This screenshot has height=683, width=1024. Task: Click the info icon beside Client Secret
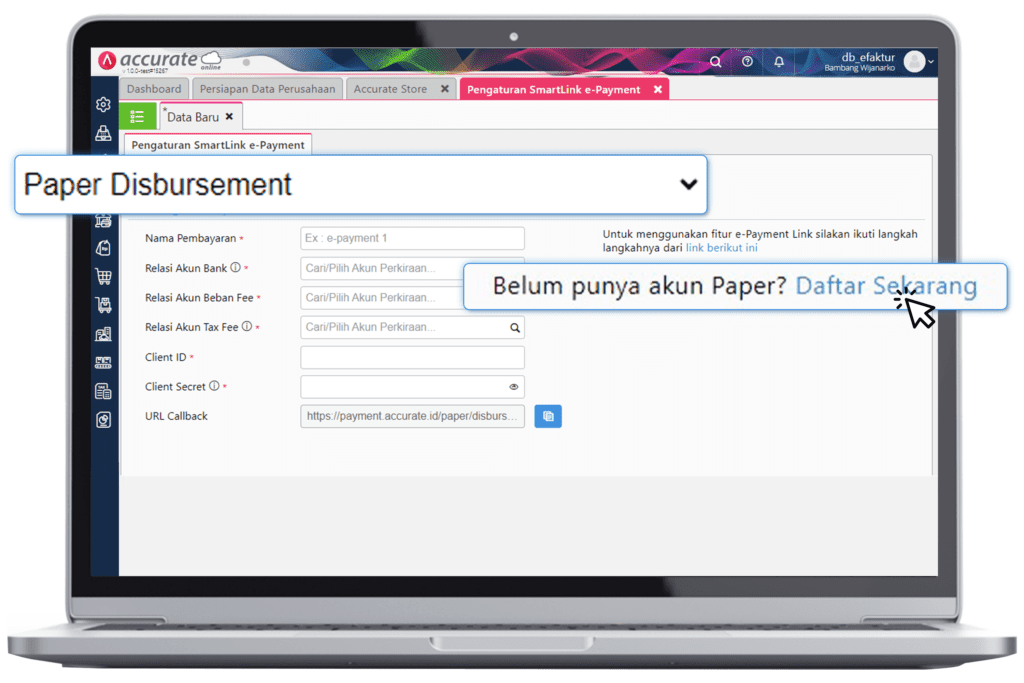214,386
